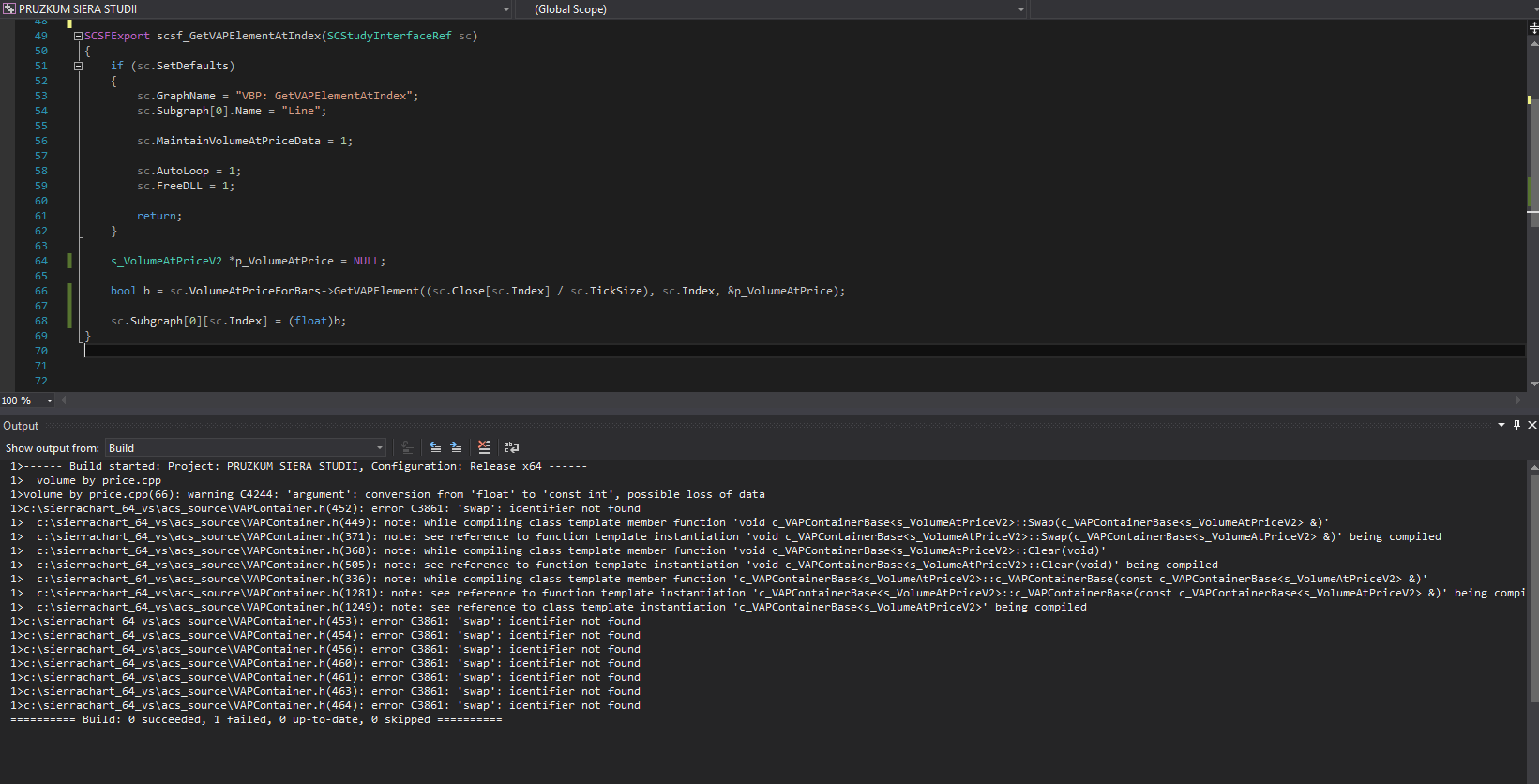1539x784 pixels.
Task: Place cursor on line 66 GetVAPElement call
Action: pos(375,291)
